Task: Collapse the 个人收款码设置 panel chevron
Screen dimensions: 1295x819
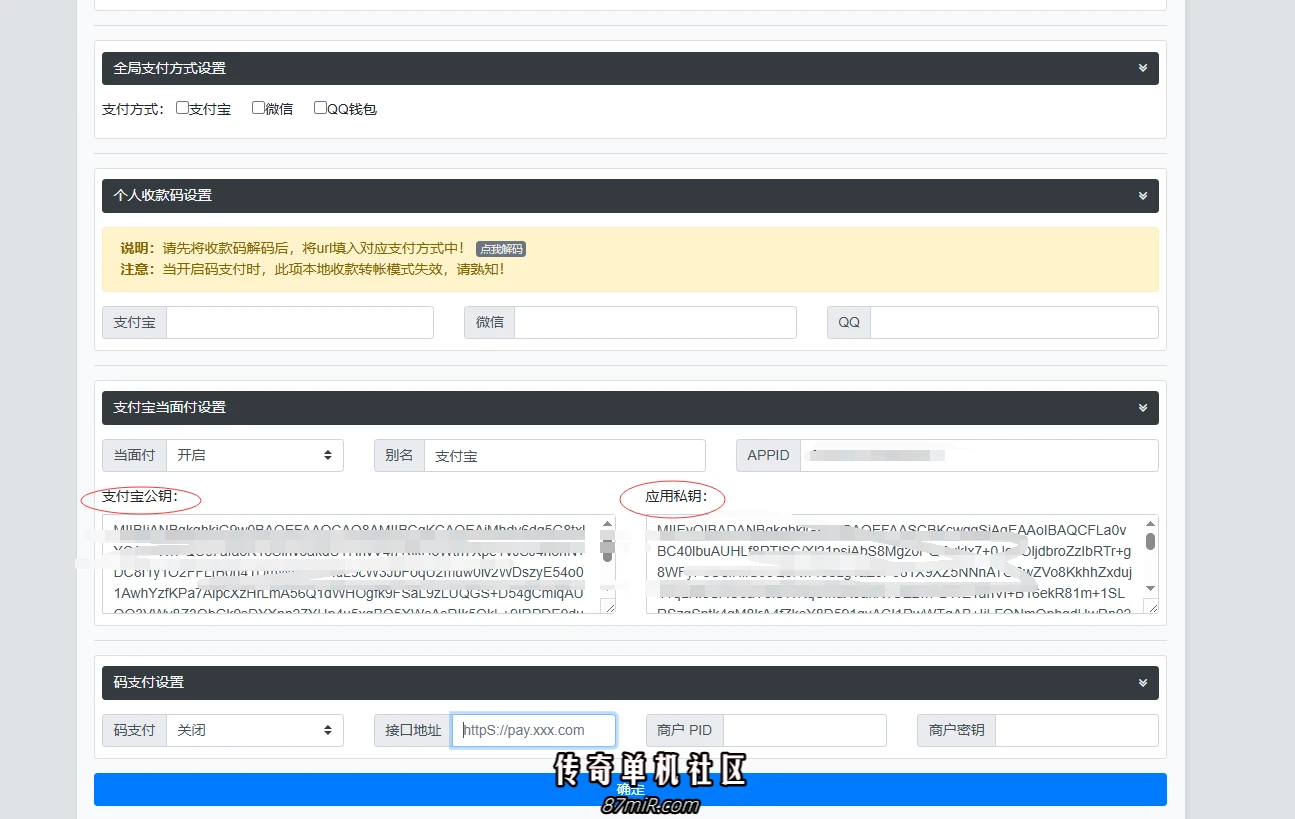Action: 1142,195
